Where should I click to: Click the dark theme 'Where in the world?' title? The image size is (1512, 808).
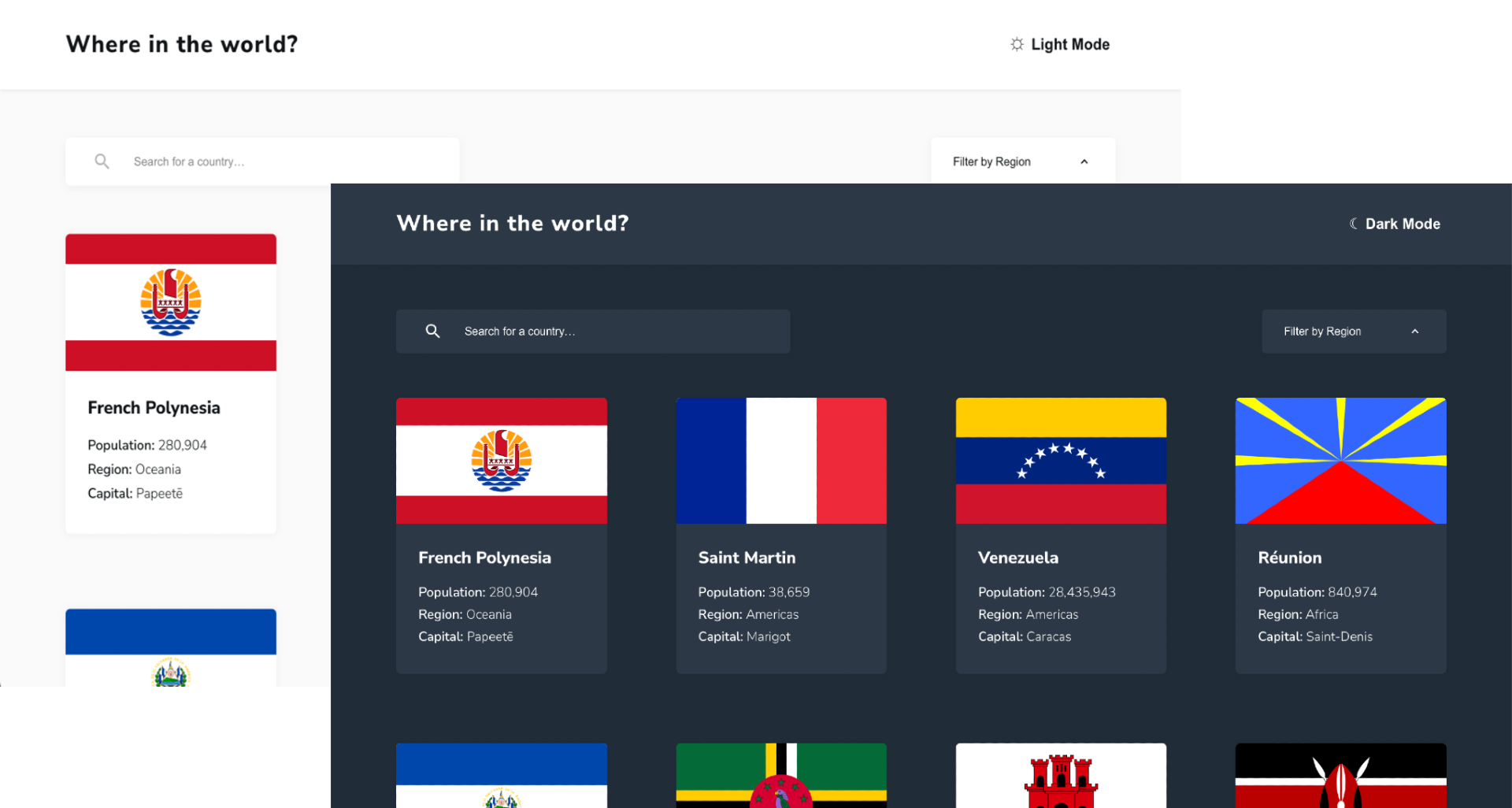513,224
